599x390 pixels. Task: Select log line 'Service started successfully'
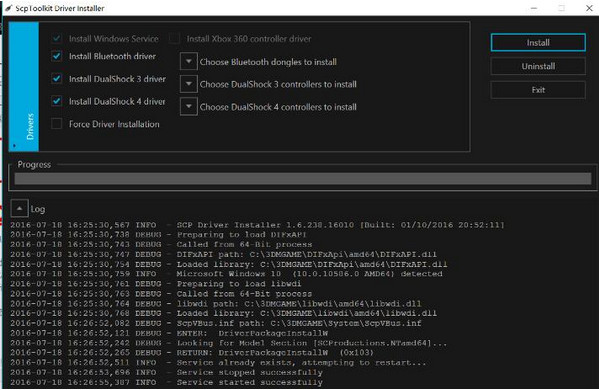click(166, 382)
